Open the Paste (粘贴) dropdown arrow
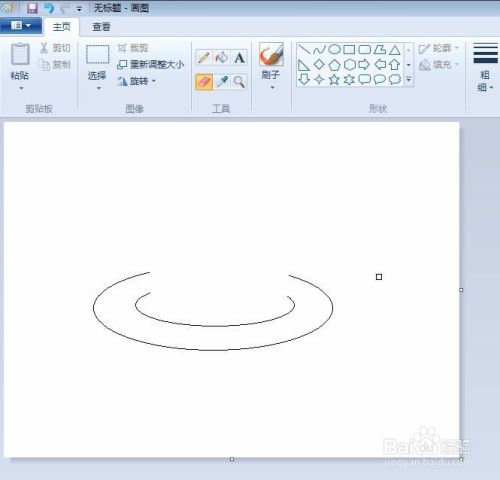The height and width of the screenshot is (480, 500). tap(21, 88)
